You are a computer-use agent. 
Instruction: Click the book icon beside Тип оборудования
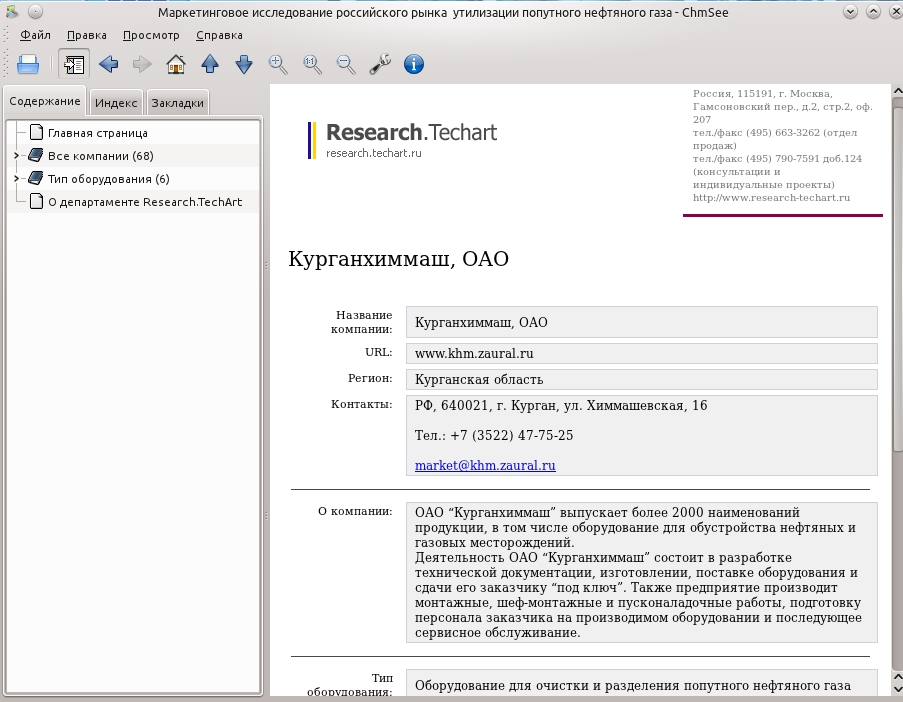(x=36, y=179)
